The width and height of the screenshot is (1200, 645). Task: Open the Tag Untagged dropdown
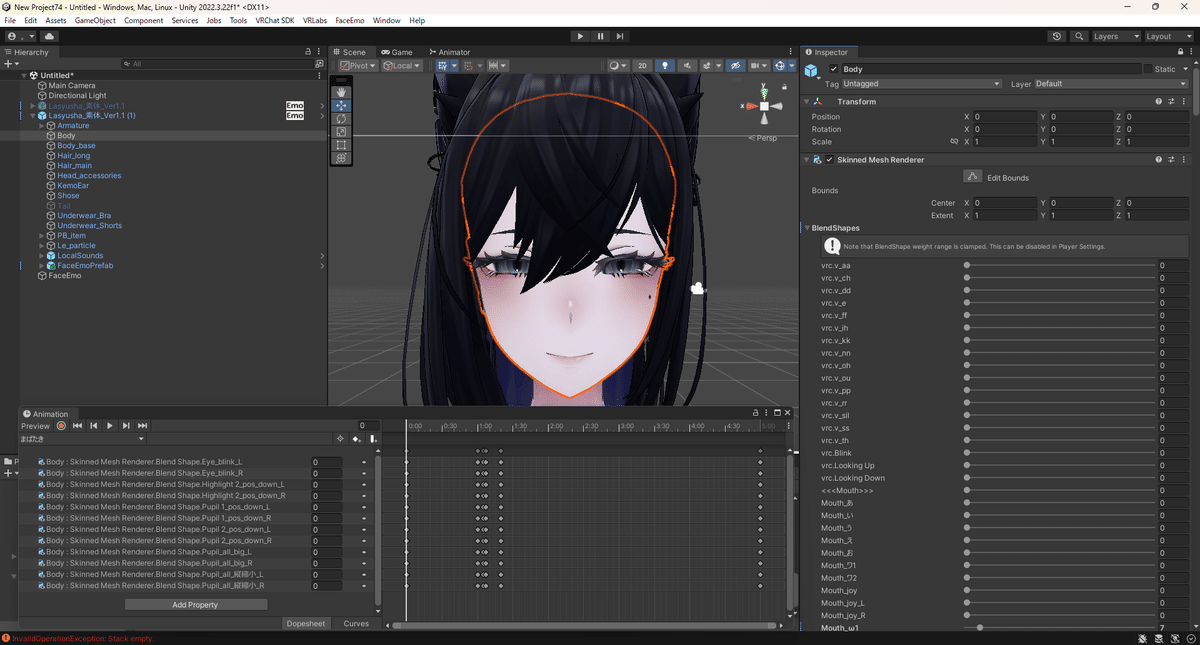click(x=922, y=84)
